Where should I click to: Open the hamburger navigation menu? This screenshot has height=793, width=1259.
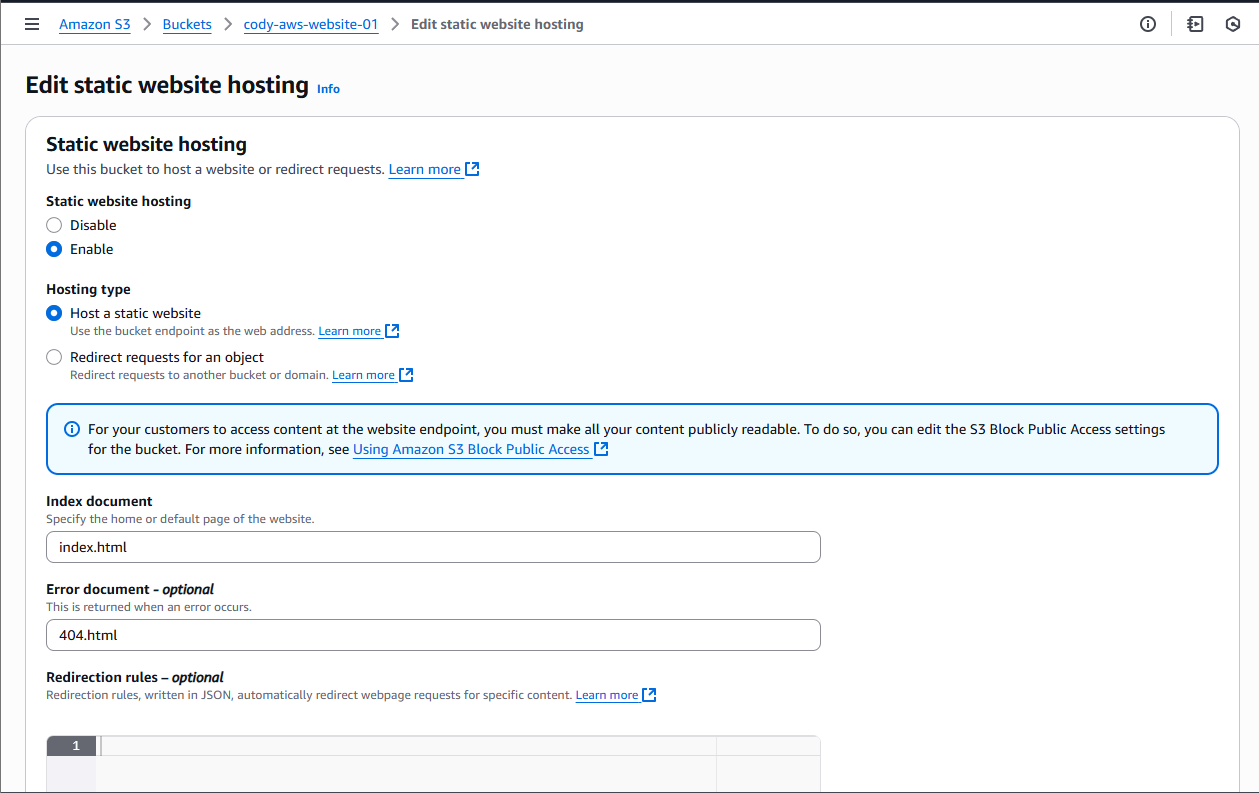(32, 24)
